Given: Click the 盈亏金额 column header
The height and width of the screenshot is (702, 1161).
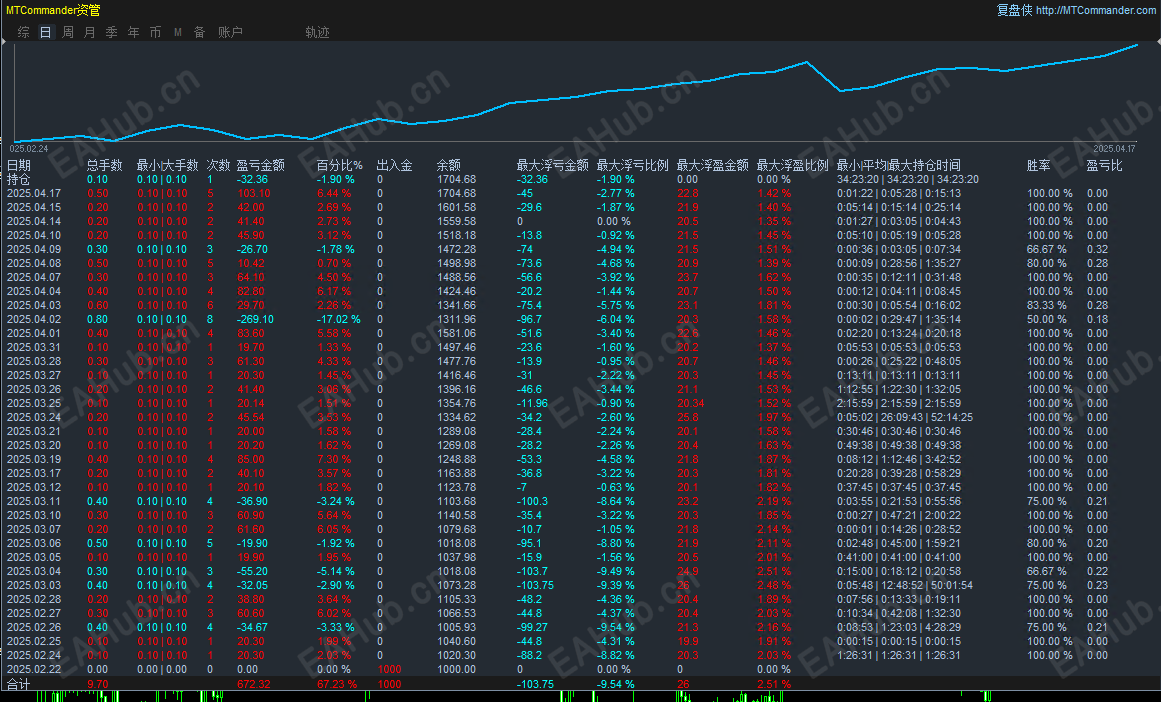Looking at the screenshot, I should click(x=261, y=165).
